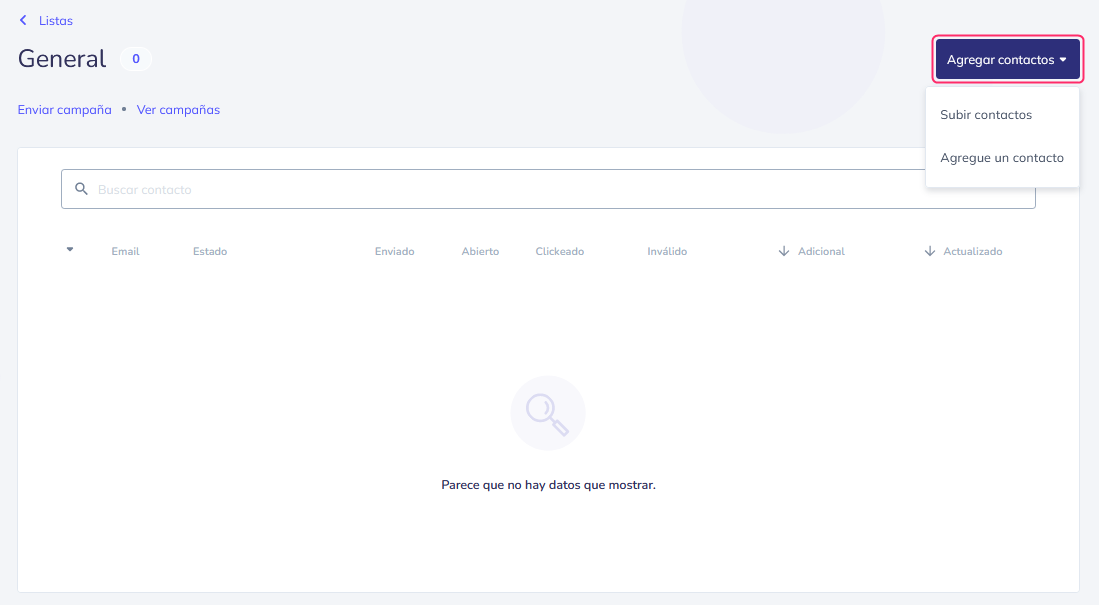Sort by the Email column header
Viewport: 1099px width, 605px height.
pyautogui.click(x=125, y=251)
